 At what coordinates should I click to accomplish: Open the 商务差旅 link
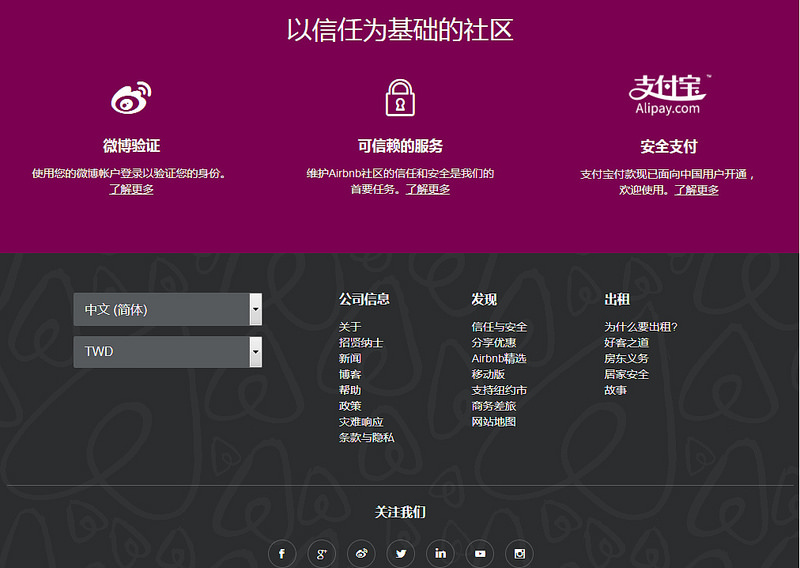point(494,406)
